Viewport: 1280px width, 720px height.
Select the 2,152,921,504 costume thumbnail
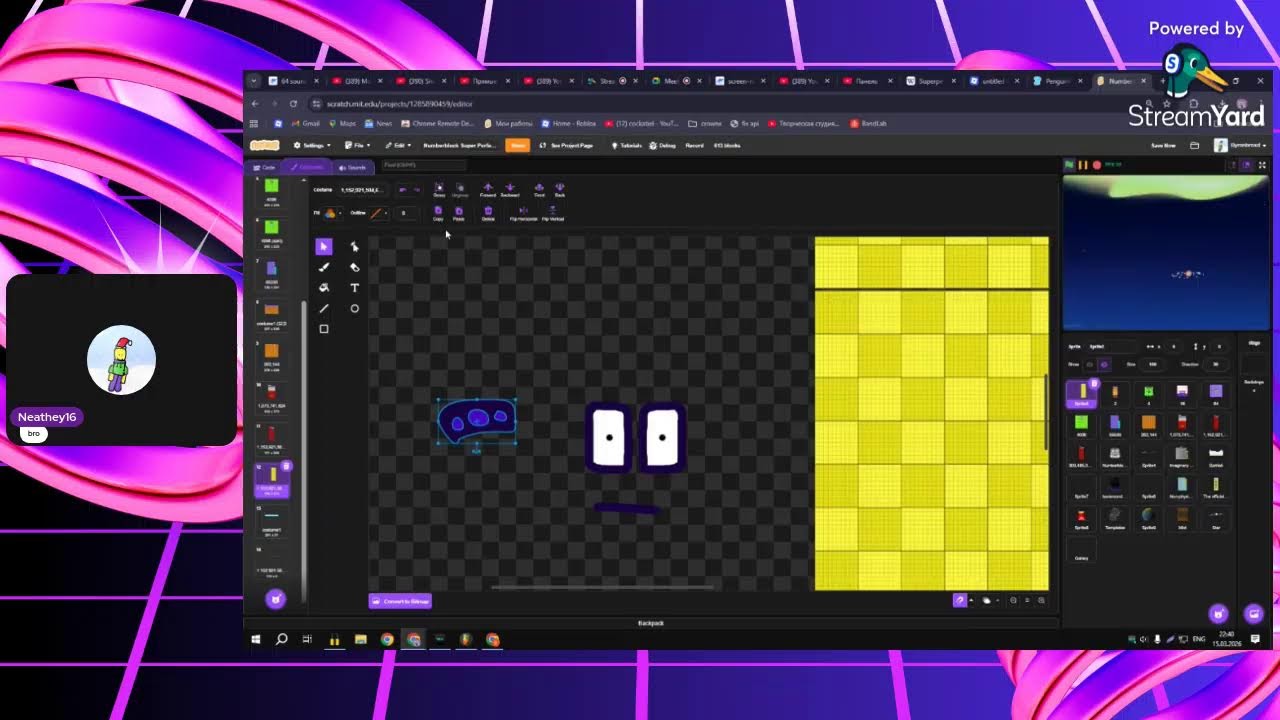[272, 480]
